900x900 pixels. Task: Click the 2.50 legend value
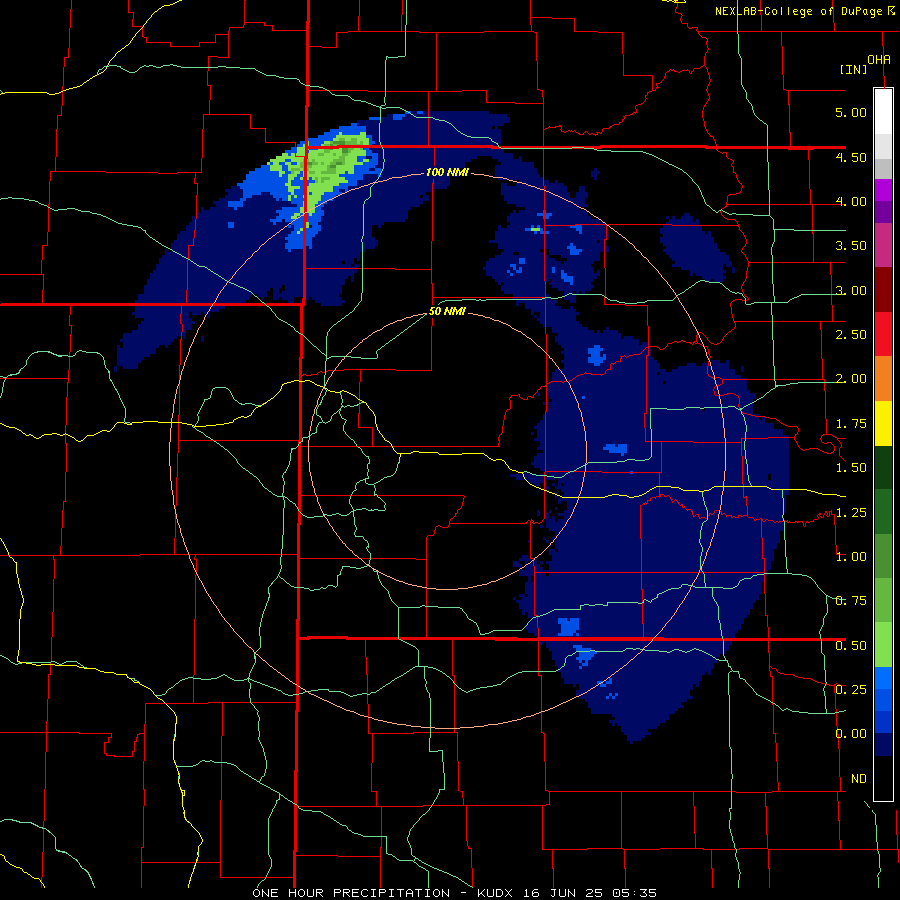(851, 335)
